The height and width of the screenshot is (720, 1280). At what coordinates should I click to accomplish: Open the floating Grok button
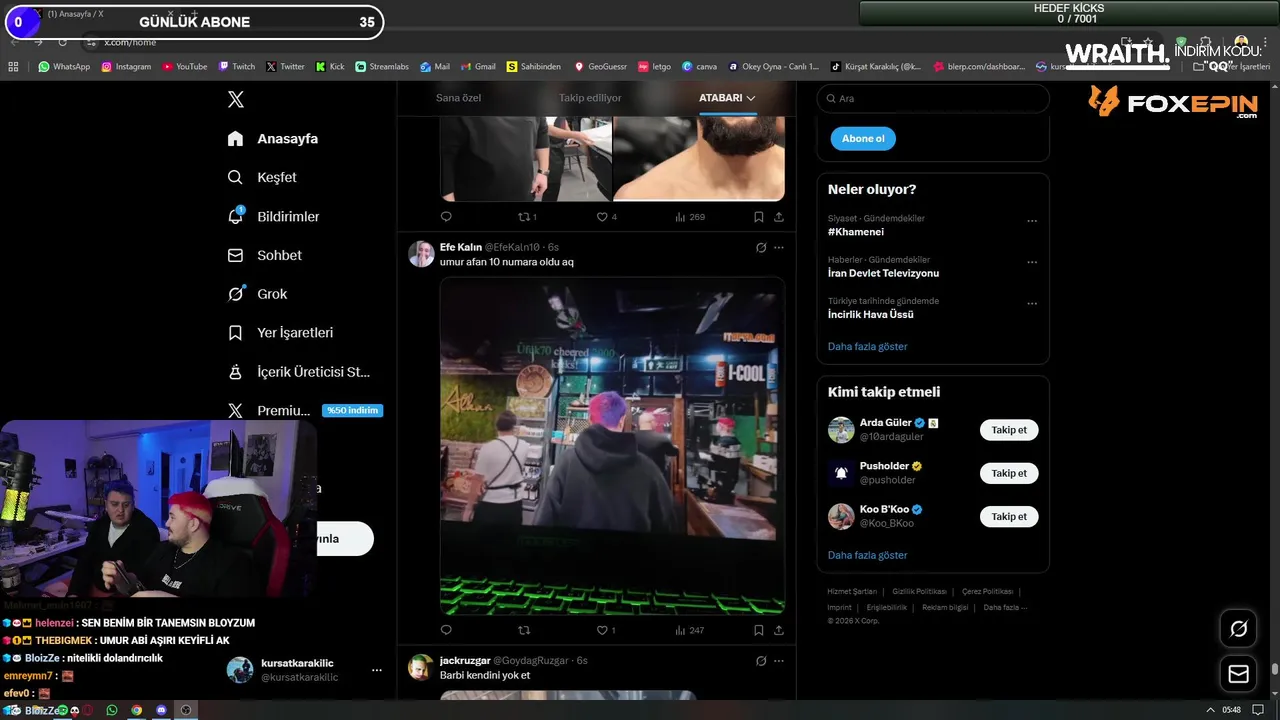tap(1238, 629)
